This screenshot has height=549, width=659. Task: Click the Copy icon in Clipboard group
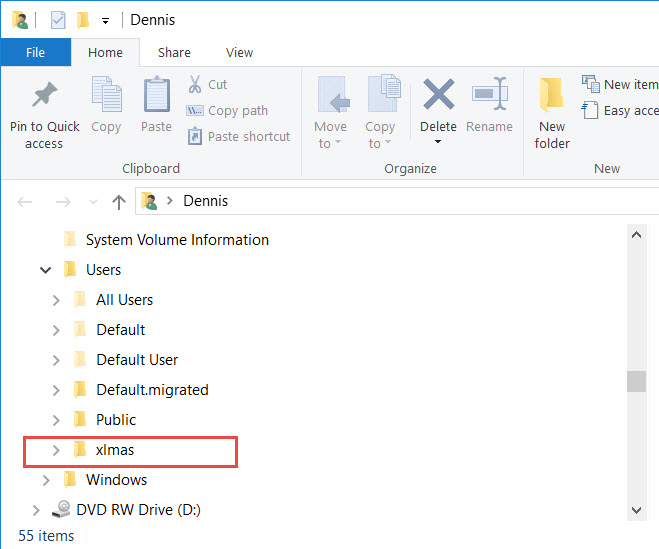(x=107, y=94)
